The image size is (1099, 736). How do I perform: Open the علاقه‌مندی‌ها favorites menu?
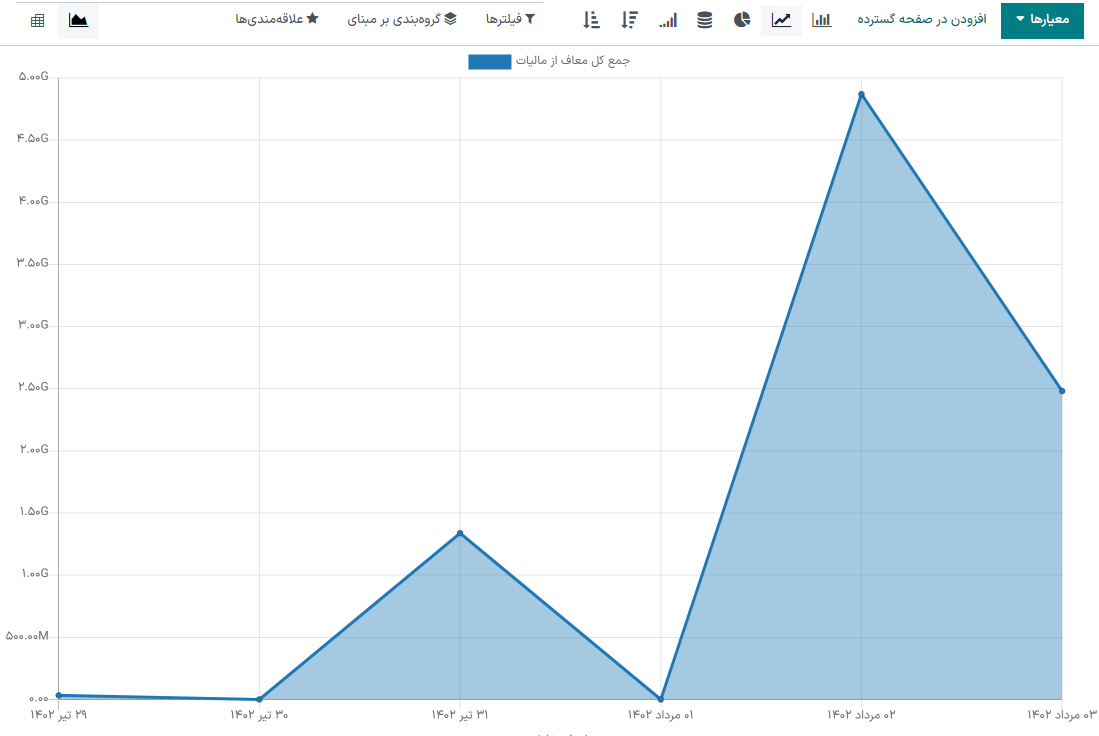click(277, 20)
